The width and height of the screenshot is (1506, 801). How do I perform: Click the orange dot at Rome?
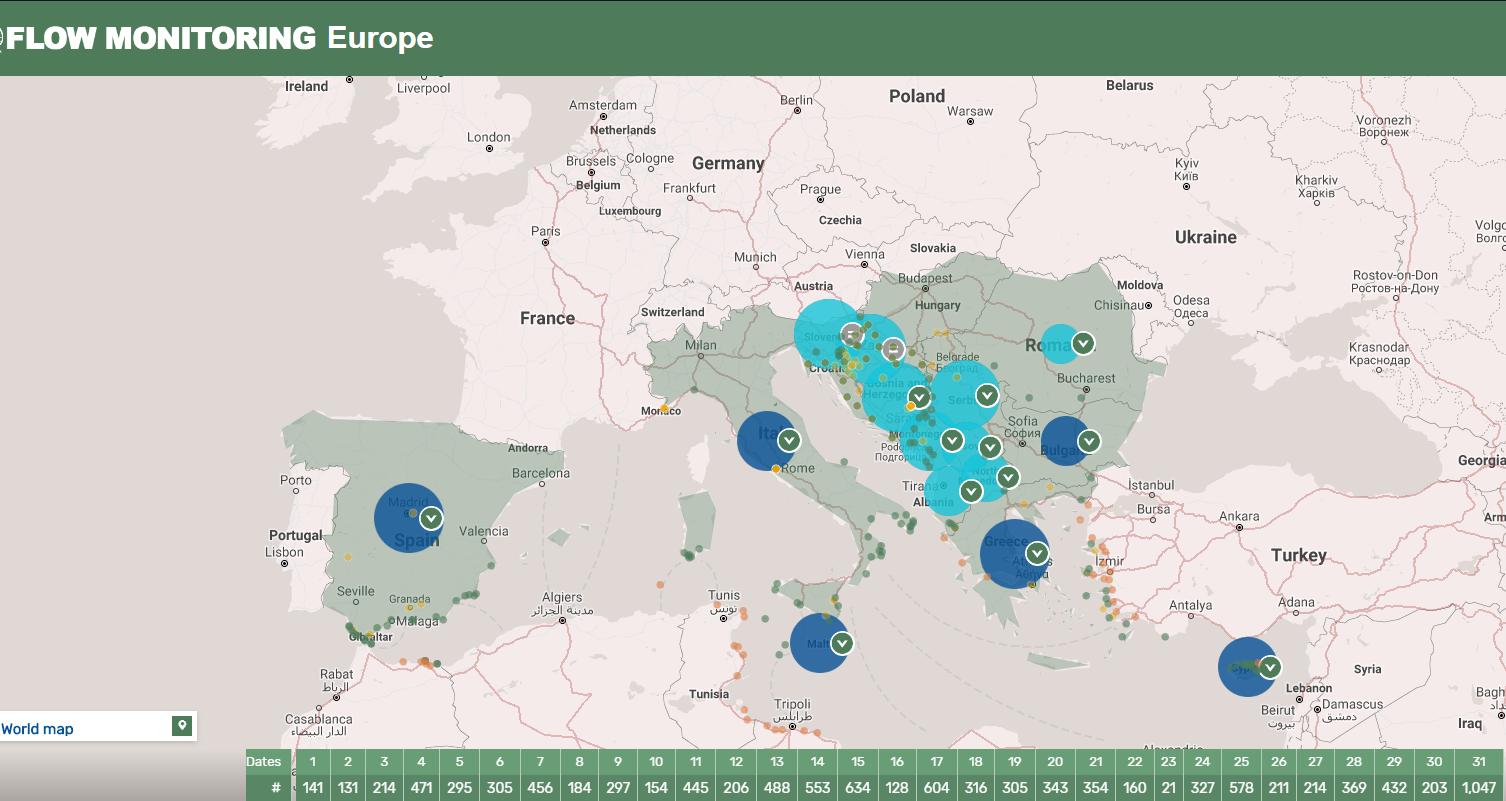776,468
